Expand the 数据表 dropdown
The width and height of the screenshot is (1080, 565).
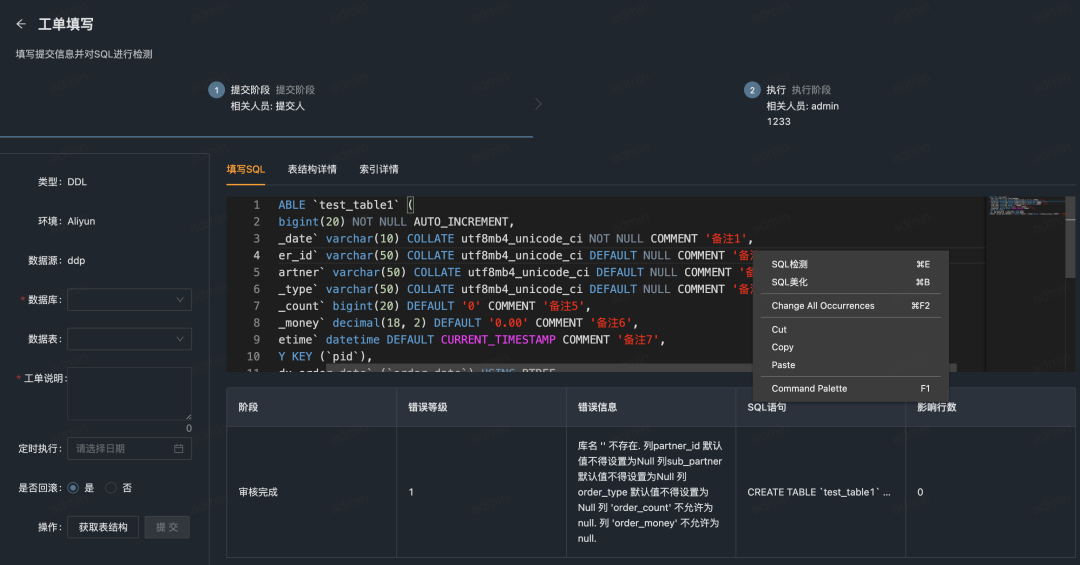(129, 339)
